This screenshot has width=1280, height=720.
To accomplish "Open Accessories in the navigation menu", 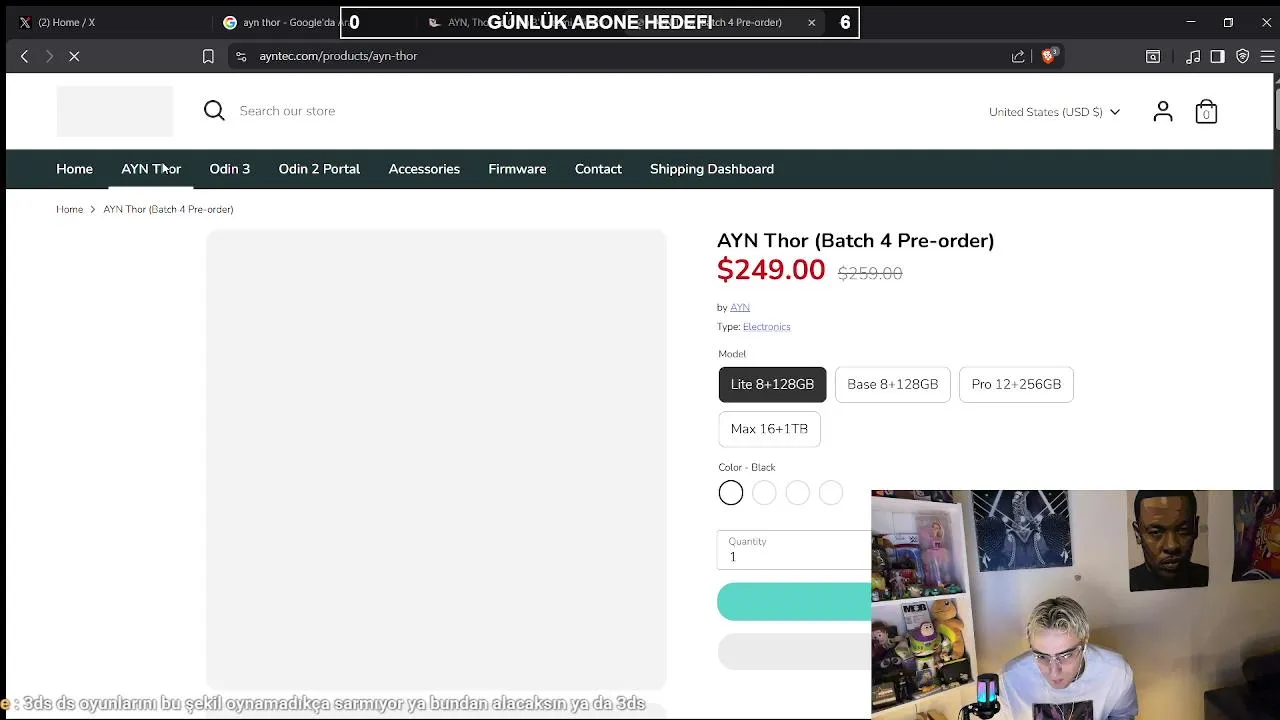I will pos(424,169).
